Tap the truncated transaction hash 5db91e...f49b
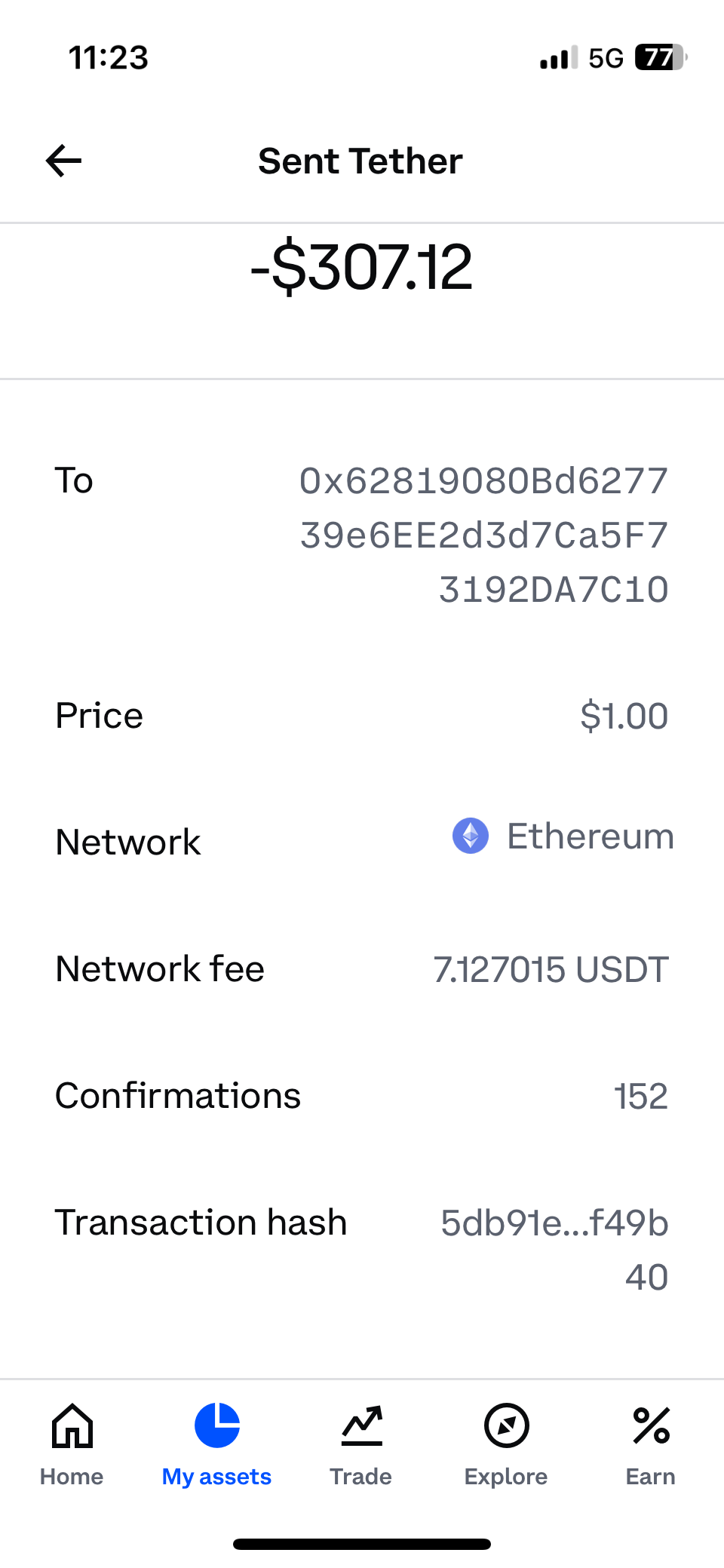The width and height of the screenshot is (724, 1568). 554,1223
